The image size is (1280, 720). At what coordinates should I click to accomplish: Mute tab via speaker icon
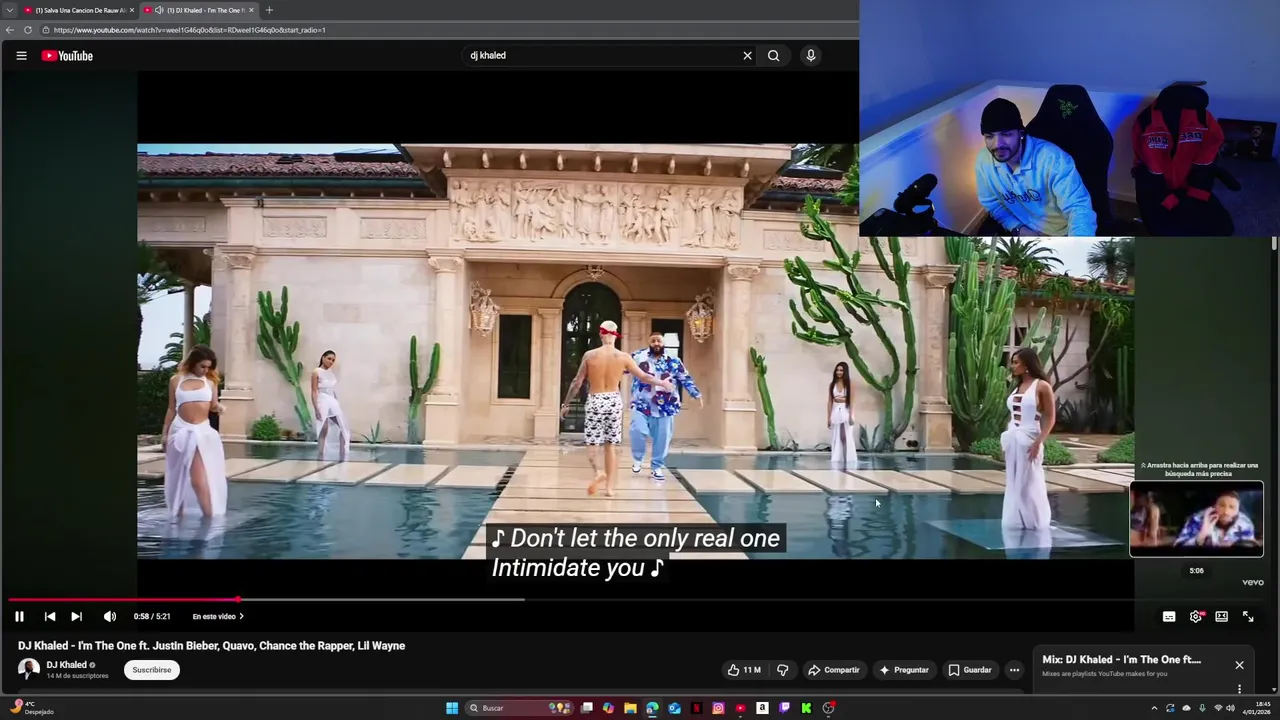(x=159, y=10)
